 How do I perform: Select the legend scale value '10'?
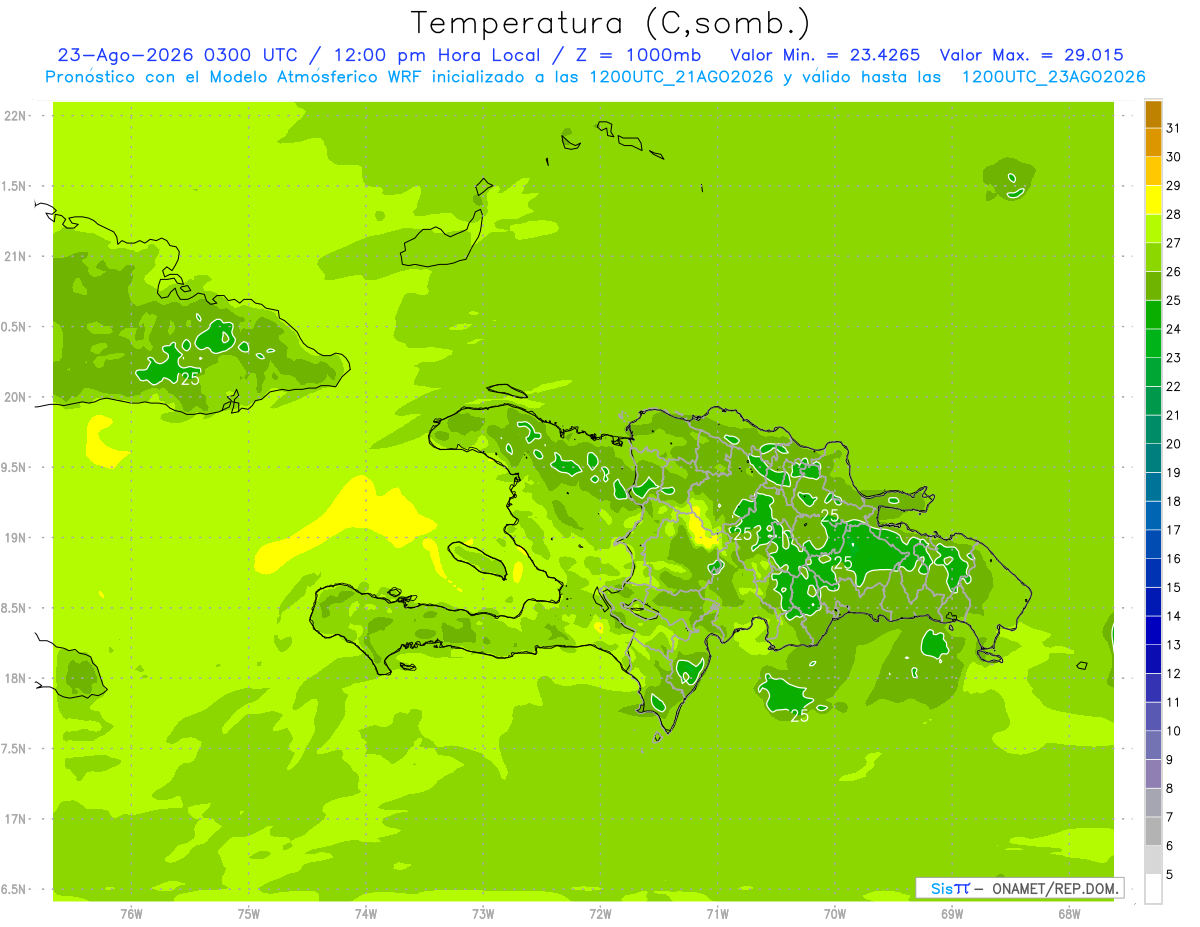pyautogui.click(x=1173, y=731)
